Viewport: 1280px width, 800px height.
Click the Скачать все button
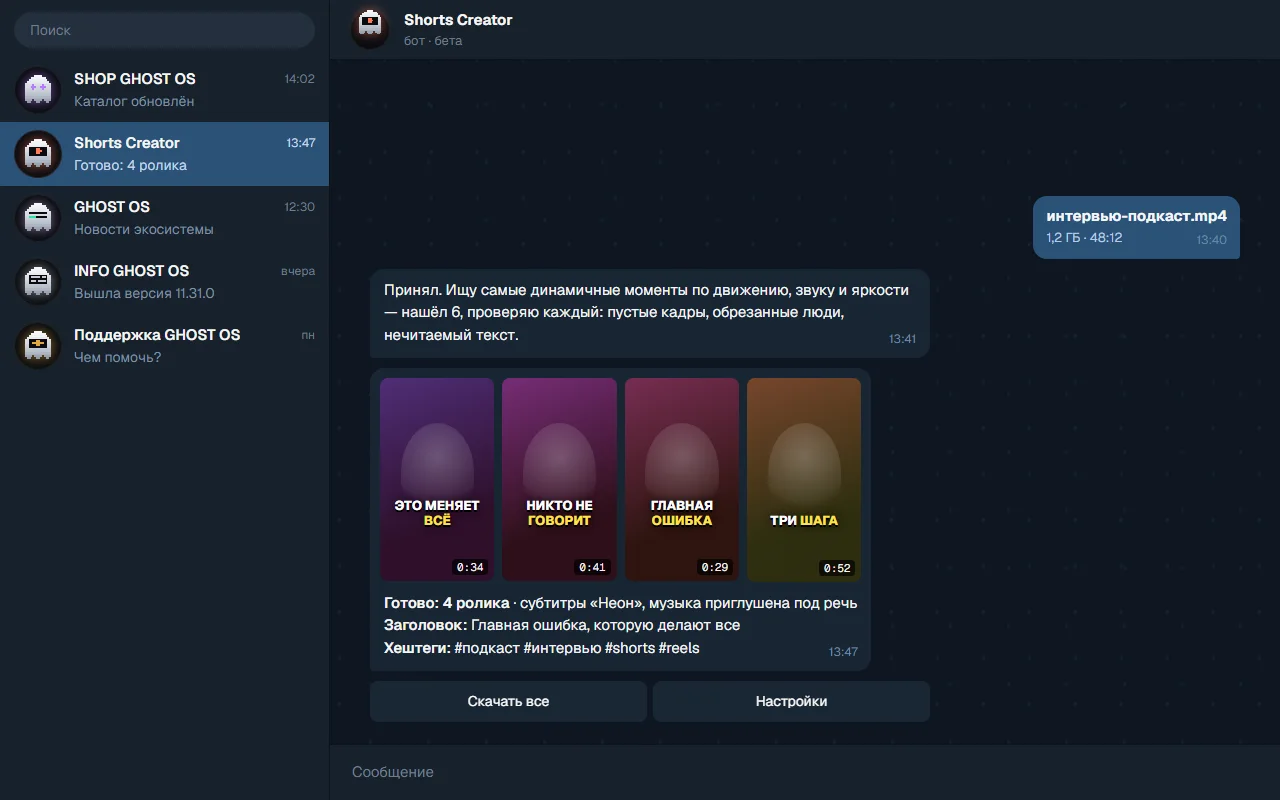[508, 701]
